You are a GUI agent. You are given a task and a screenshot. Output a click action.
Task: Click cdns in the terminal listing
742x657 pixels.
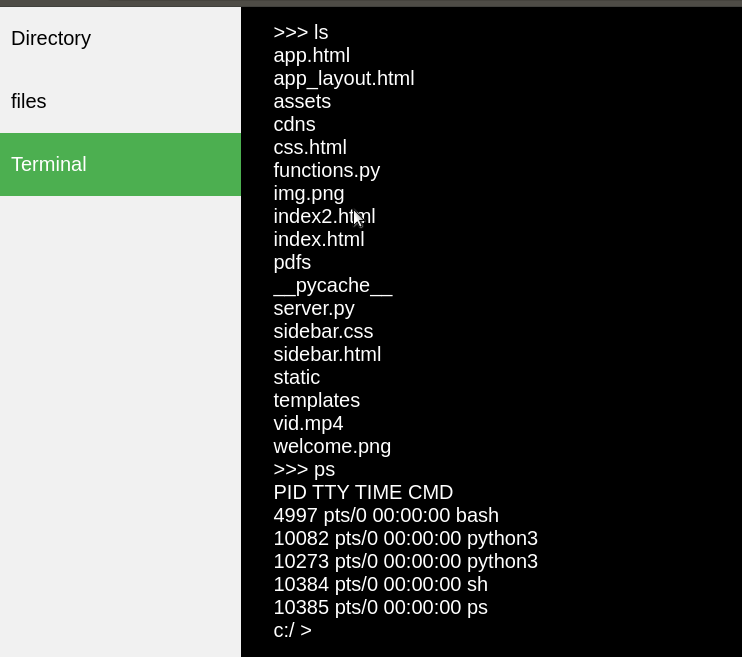[x=294, y=124]
